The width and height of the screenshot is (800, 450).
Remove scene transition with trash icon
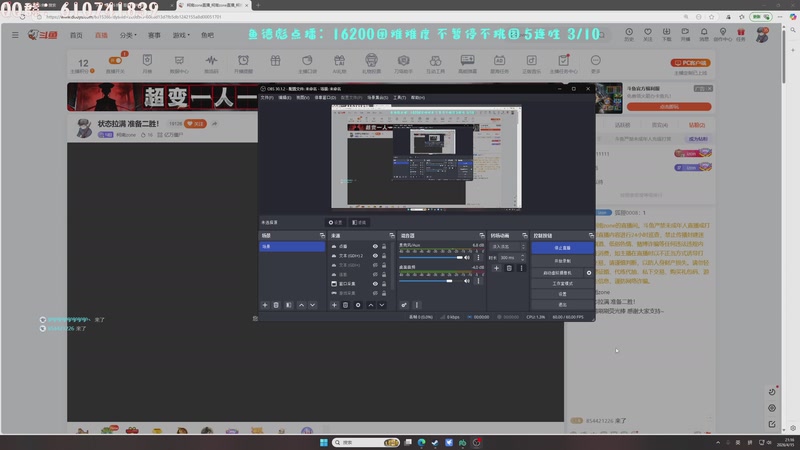tap(509, 268)
